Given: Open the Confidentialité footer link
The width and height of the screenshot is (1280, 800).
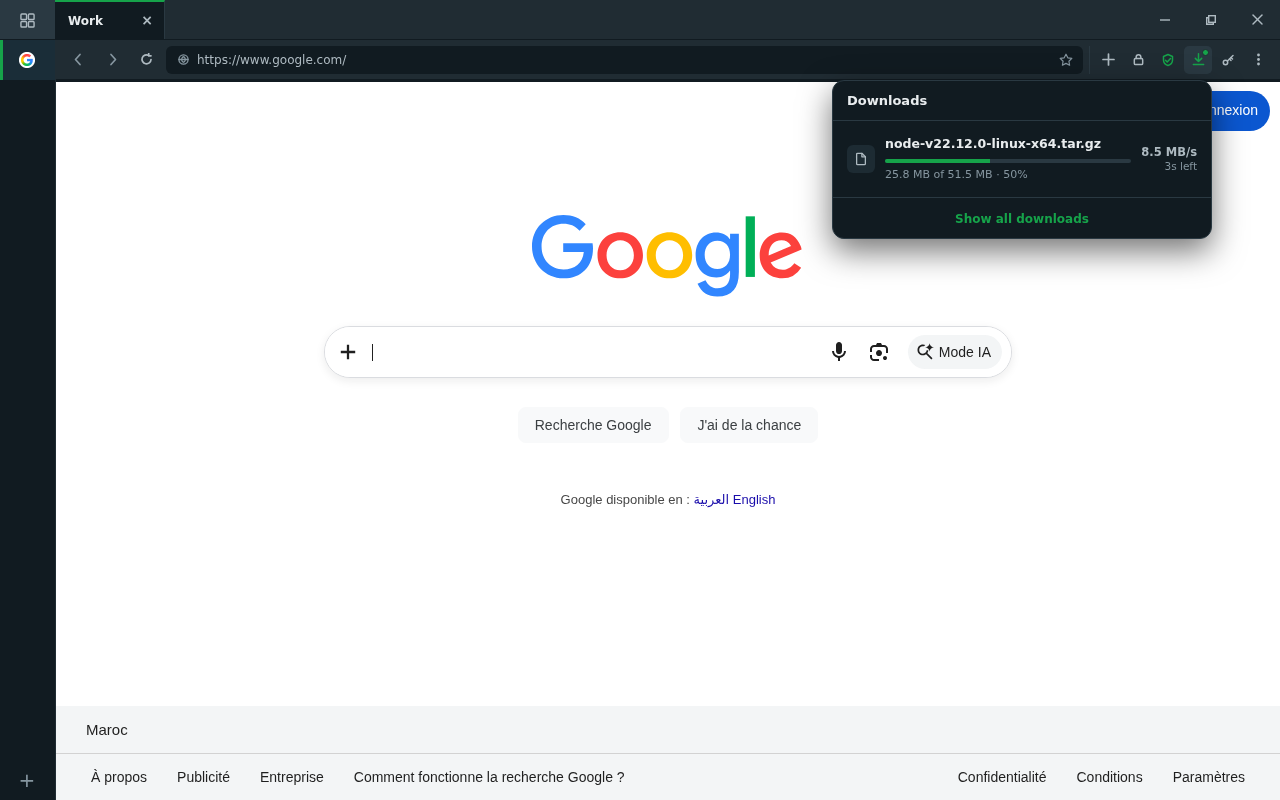Looking at the screenshot, I should (1002, 777).
